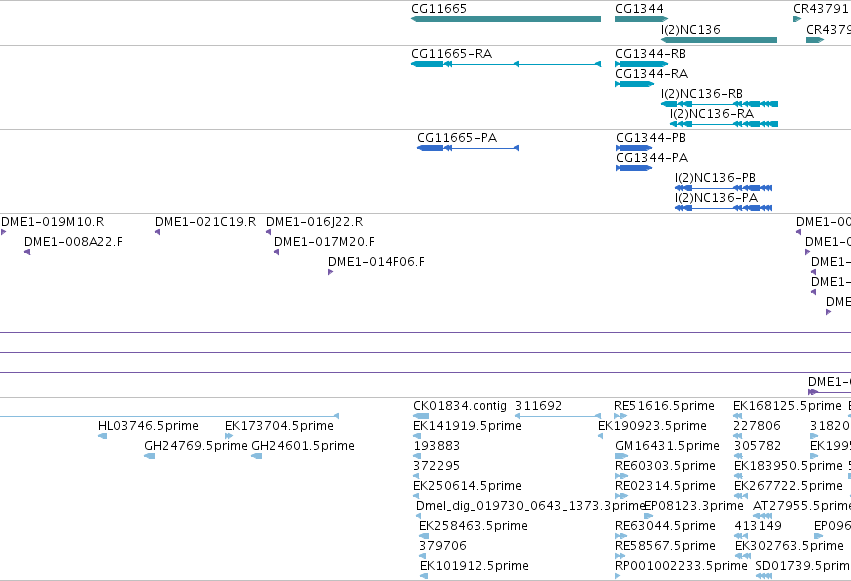Select the l(2)NC136 gene bar
Viewport: 851px width, 581px height.
click(719, 40)
